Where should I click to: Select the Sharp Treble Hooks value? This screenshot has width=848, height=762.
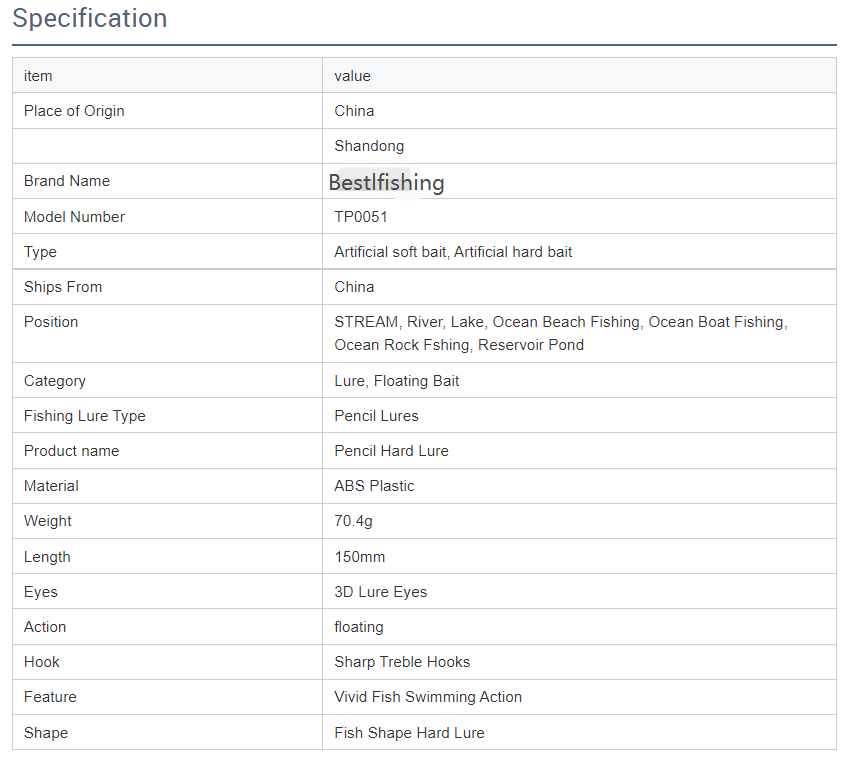[x=402, y=662]
